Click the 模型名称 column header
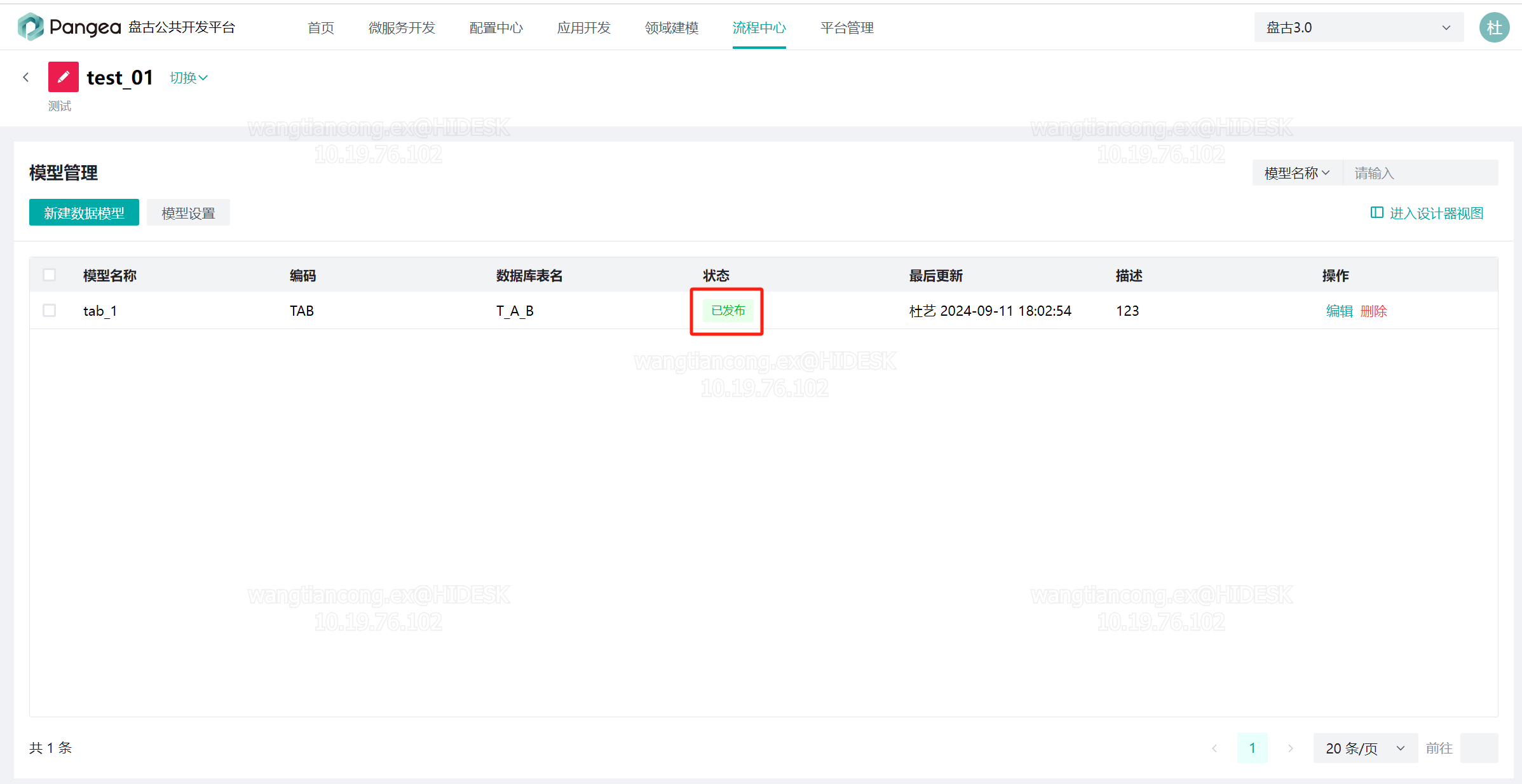1522x784 pixels. (x=110, y=275)
